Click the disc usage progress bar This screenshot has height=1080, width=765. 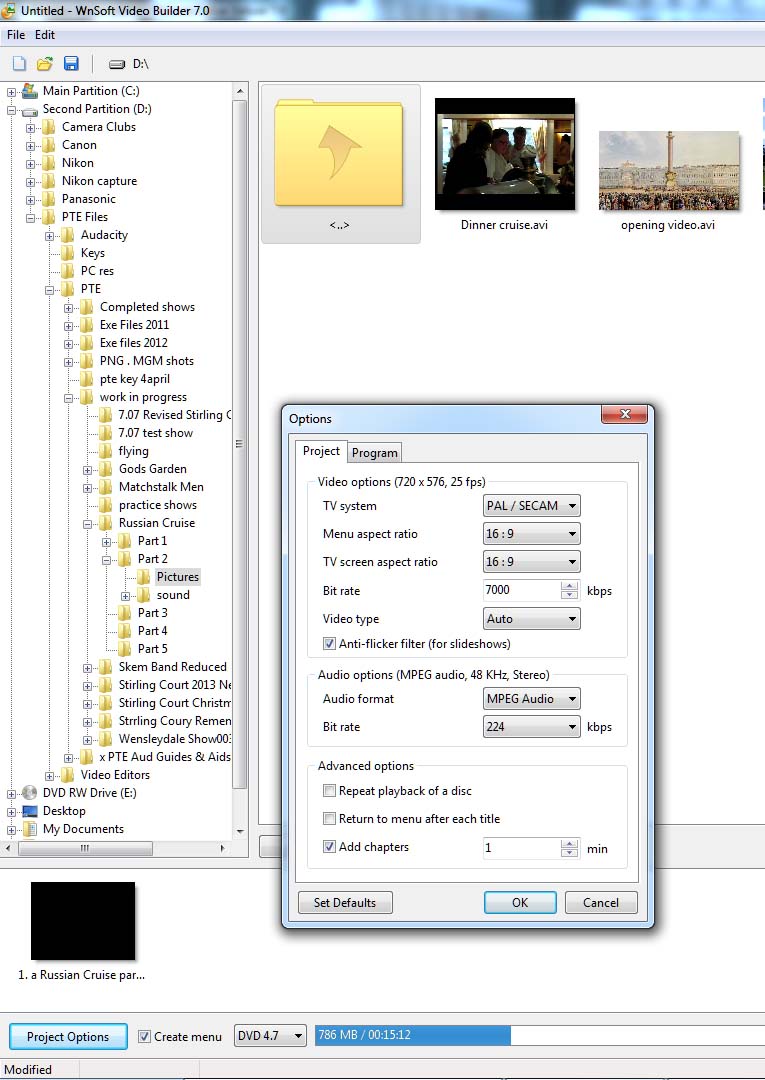click(540, 1035)
